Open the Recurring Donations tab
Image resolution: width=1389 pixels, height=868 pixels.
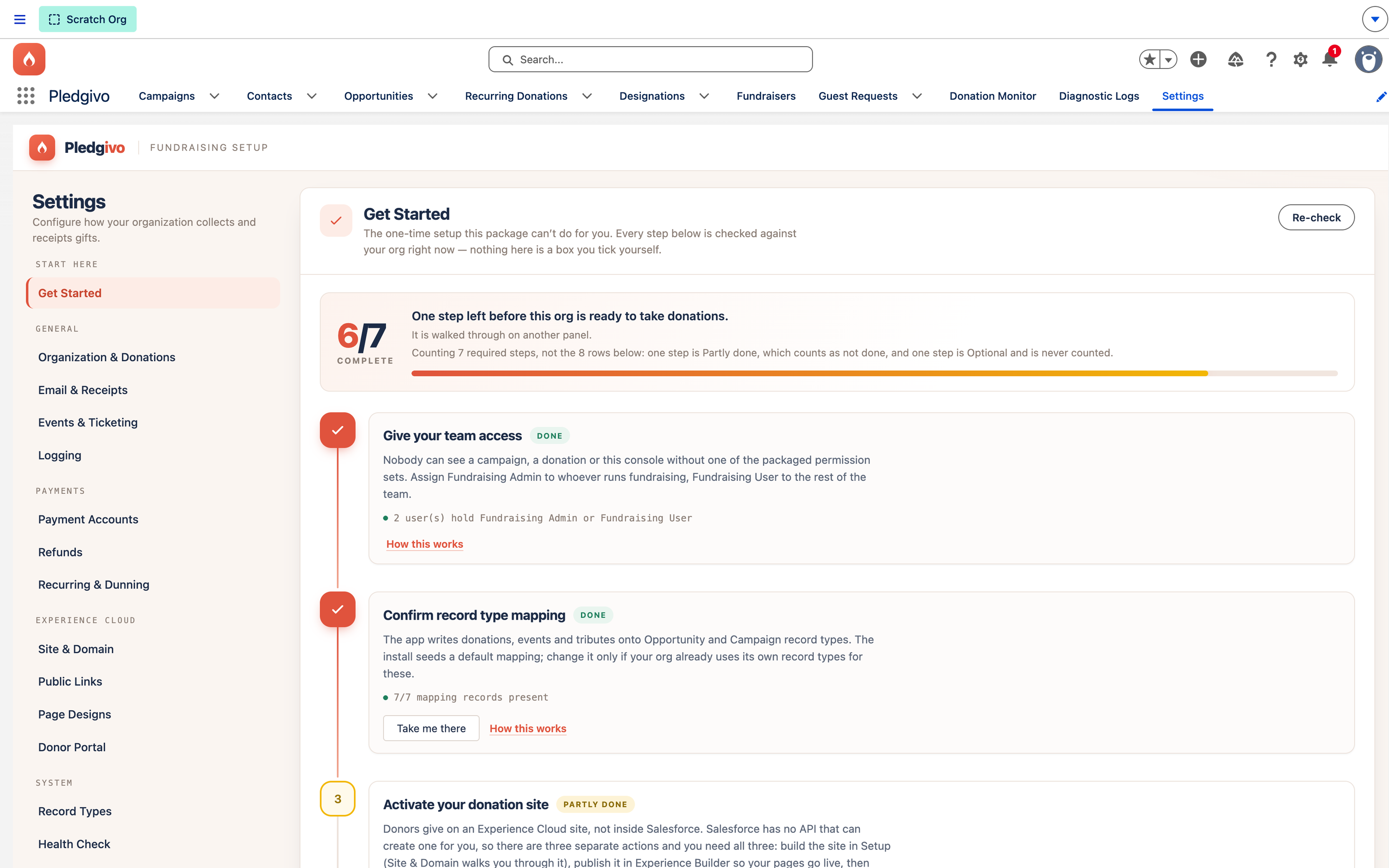click(x=516, y=96)
